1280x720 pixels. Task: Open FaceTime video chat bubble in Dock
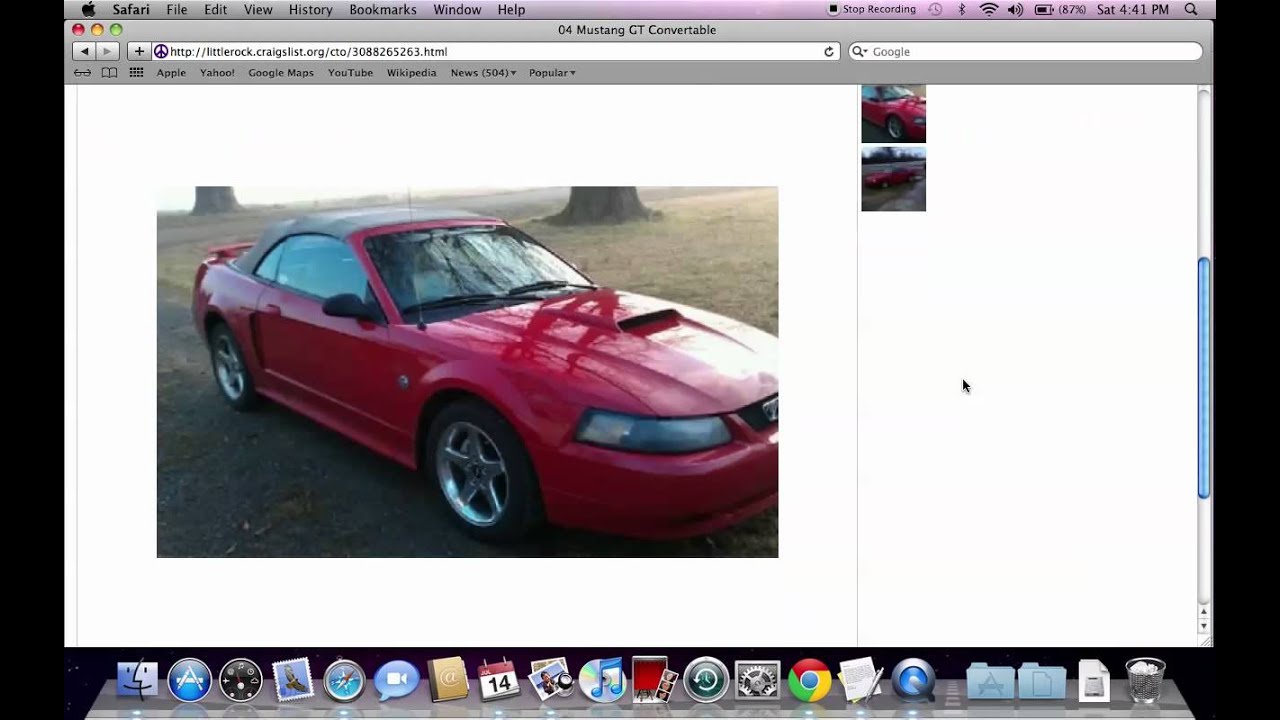(396, 681)
